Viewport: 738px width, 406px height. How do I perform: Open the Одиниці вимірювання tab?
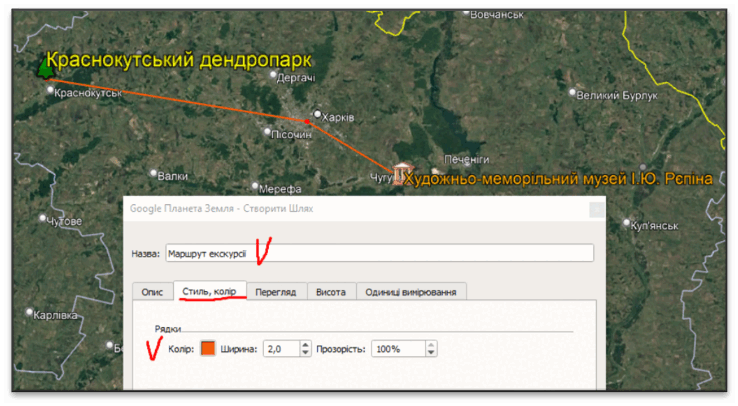click(x=411, y=292)
